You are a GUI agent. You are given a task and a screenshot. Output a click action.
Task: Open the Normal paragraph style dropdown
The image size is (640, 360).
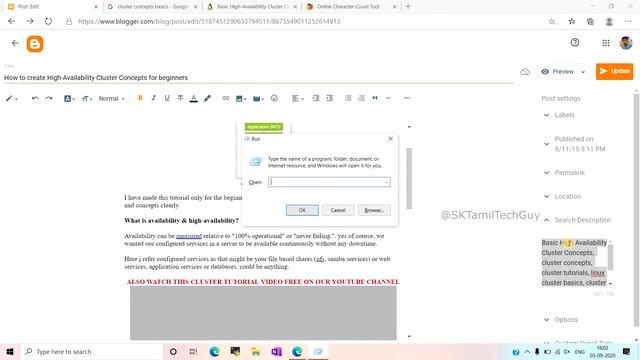111,98
